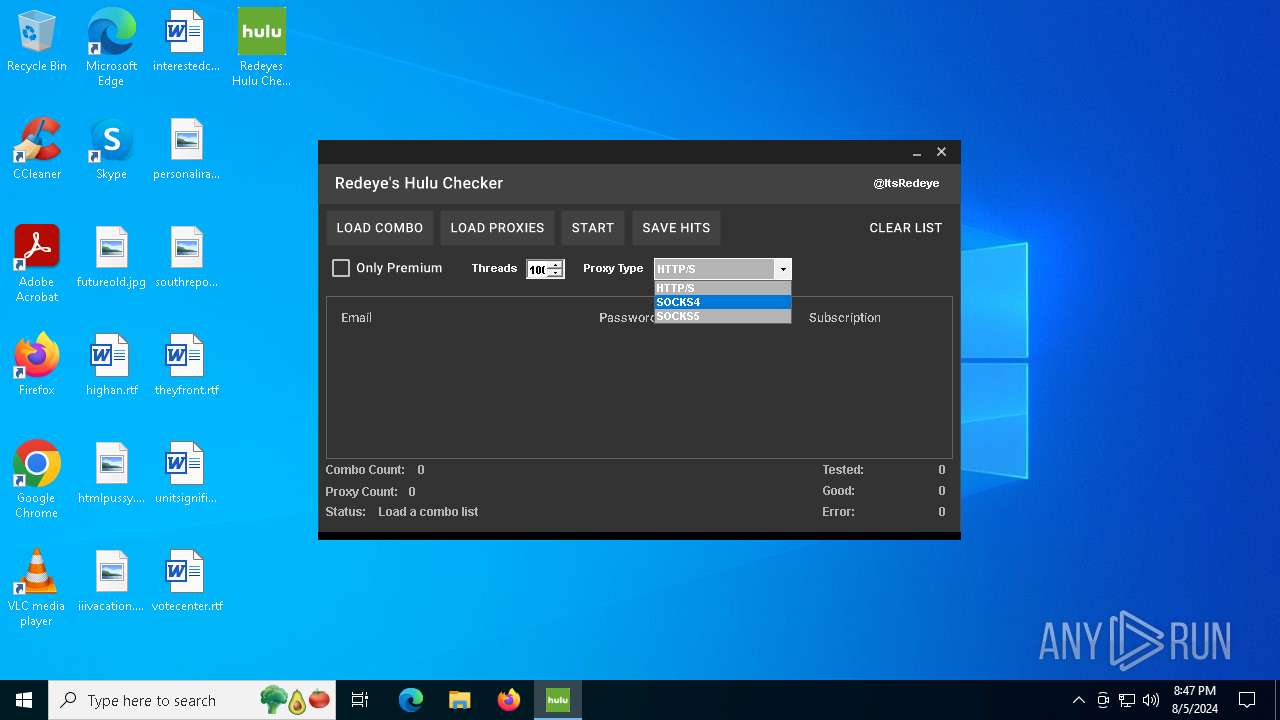Close the Hulu Checker window
Image resolution: width=1280 pixels, height=720 pixels.
[941, 152]
